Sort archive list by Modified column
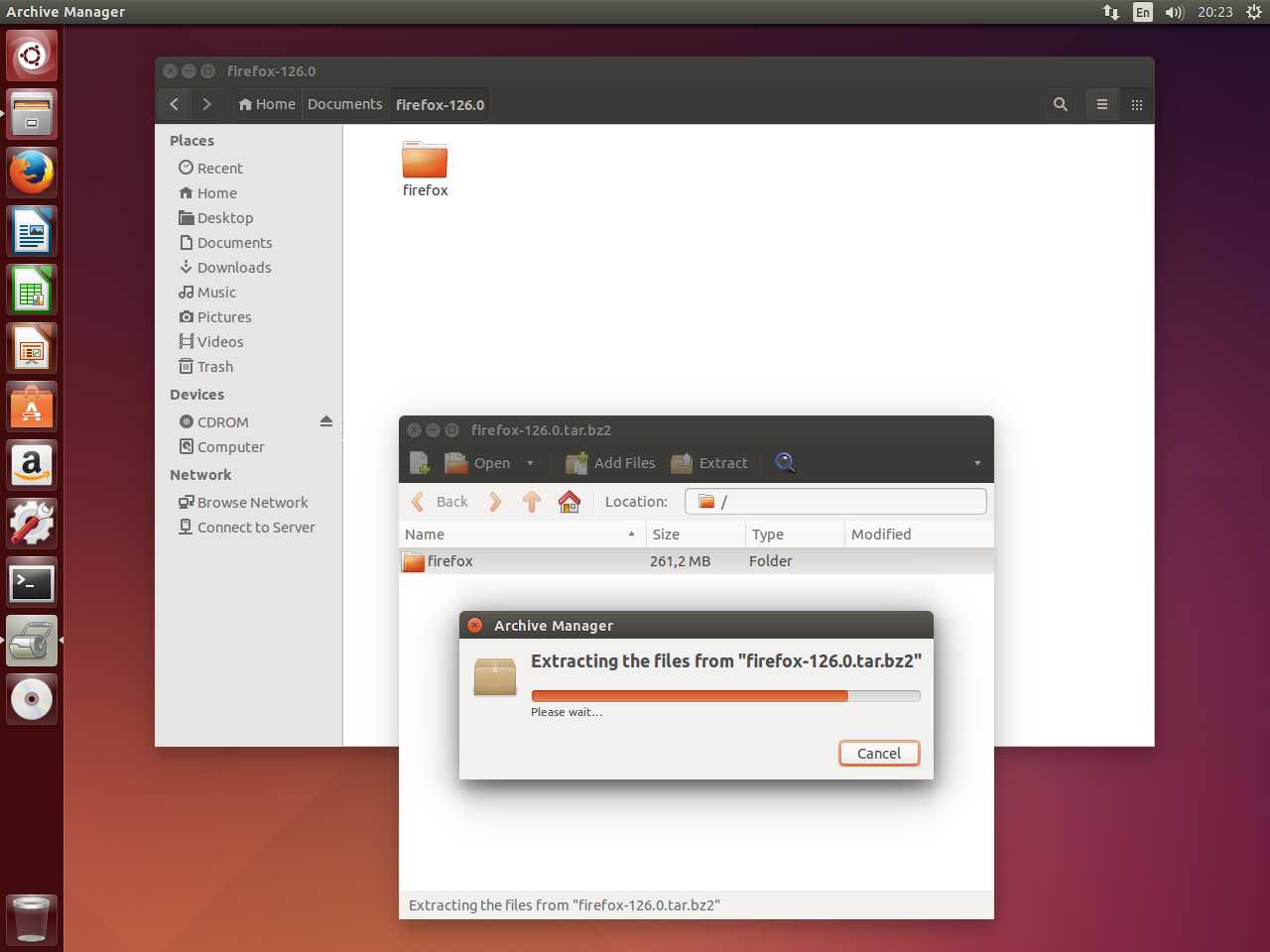Viewport: 1270px width, 952px height. (919, 535)
